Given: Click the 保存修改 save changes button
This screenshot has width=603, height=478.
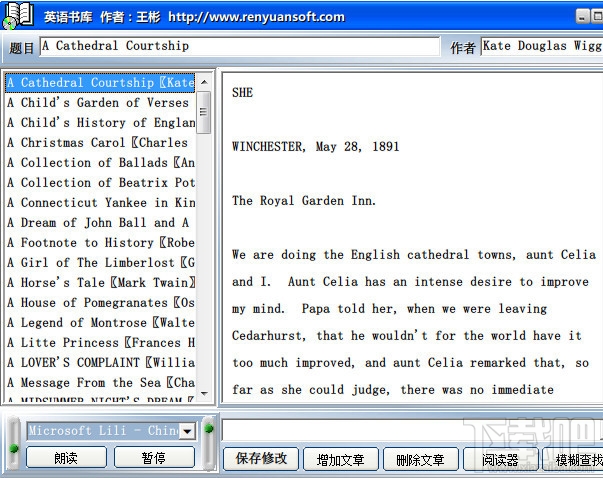Looking at the screenshot, I should click(x=261, y=459).
